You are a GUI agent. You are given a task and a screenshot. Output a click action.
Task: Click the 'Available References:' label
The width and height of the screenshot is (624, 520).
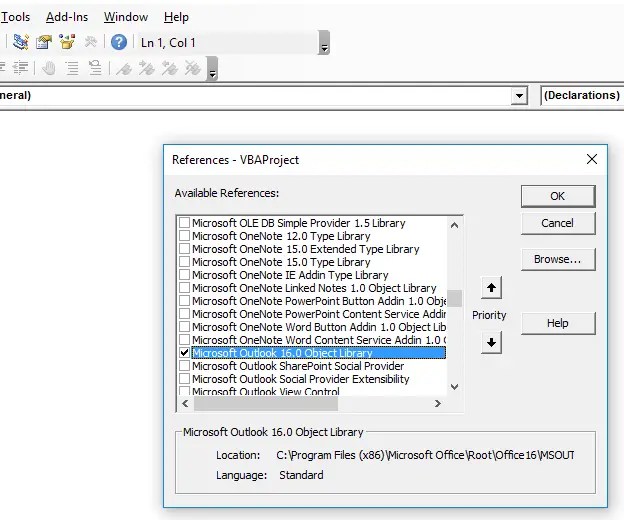click(x=226, y=193)
